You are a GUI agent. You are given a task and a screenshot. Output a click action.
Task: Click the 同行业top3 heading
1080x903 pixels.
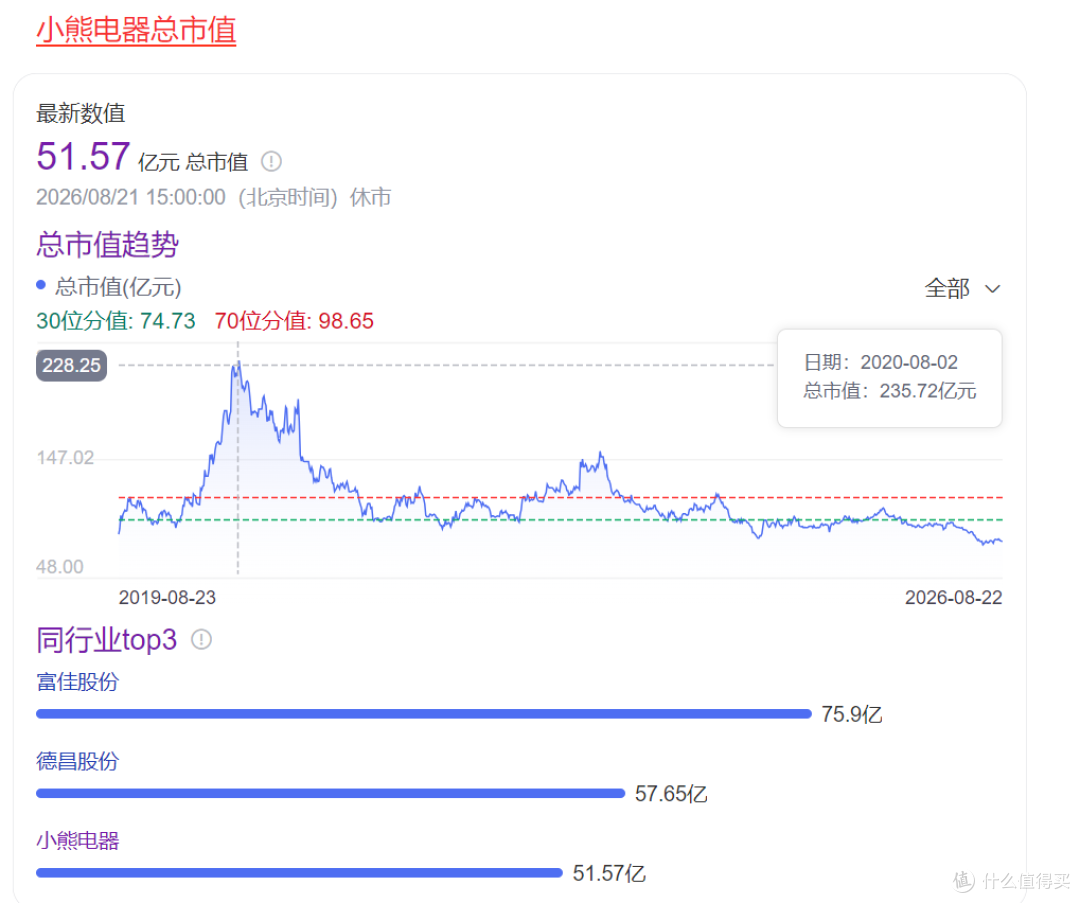(107, 640)
